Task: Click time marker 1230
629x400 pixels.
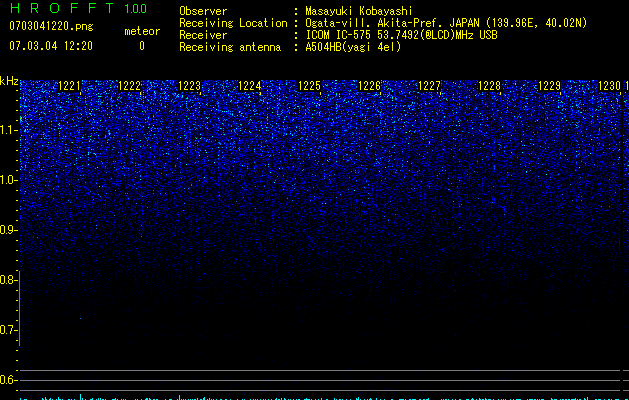Action: pyautogui.click(x=609, y=86)
